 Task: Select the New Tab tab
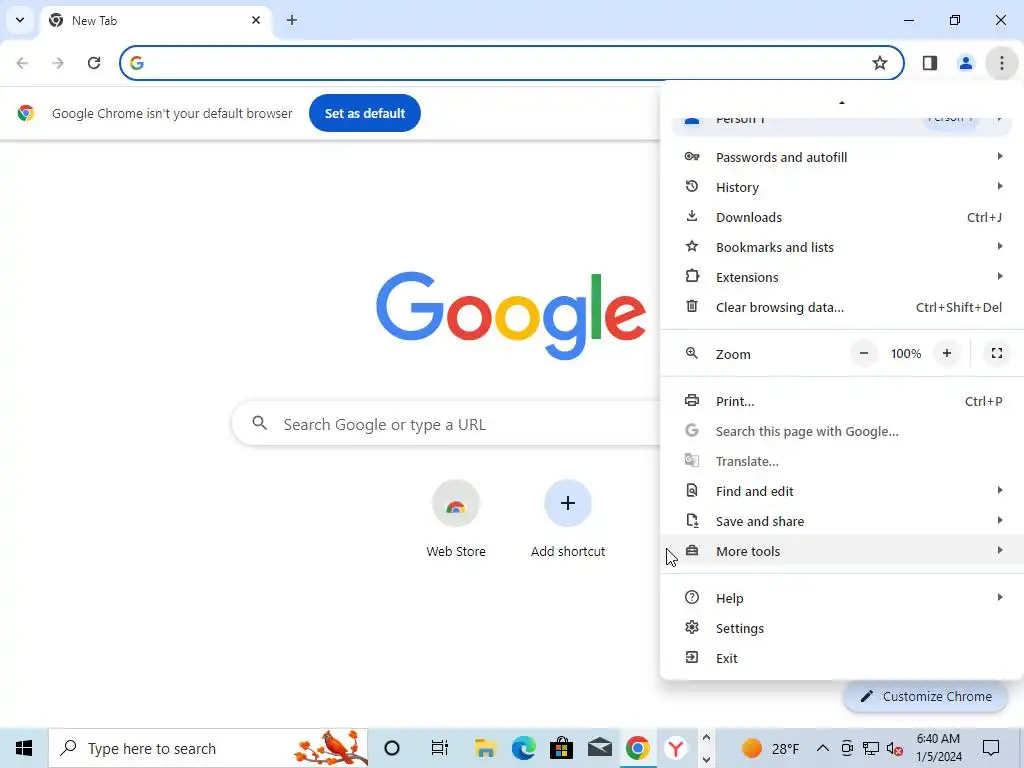(155, 20)
